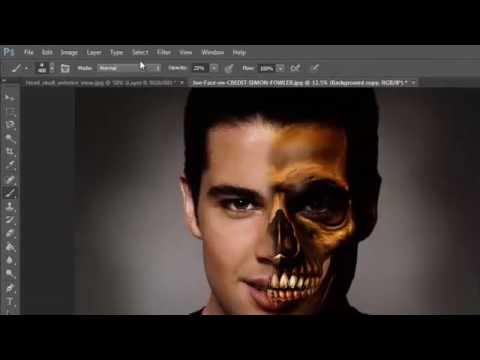480x360 pixels.
Task: Select the Crop tool
Action: coord(10,152)
